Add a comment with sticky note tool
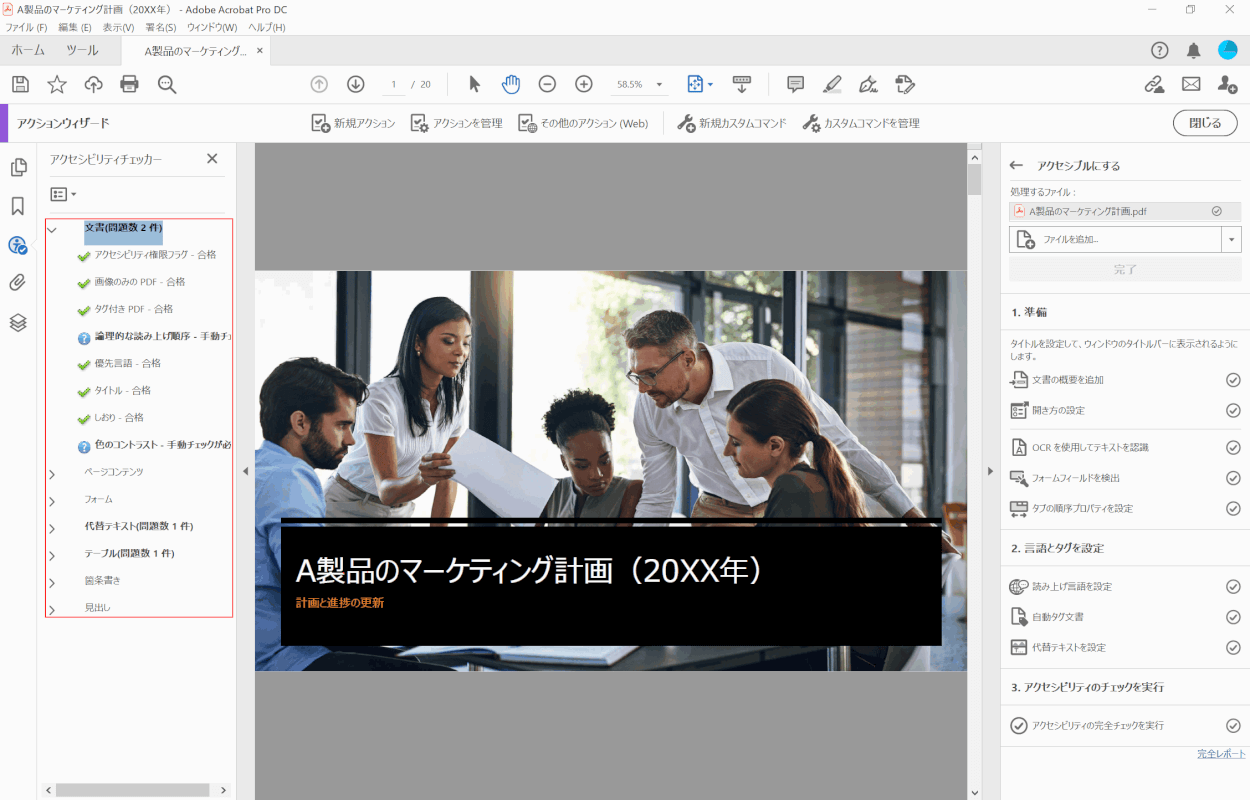The image size is (1250, 800). click(x=795, y=85)
